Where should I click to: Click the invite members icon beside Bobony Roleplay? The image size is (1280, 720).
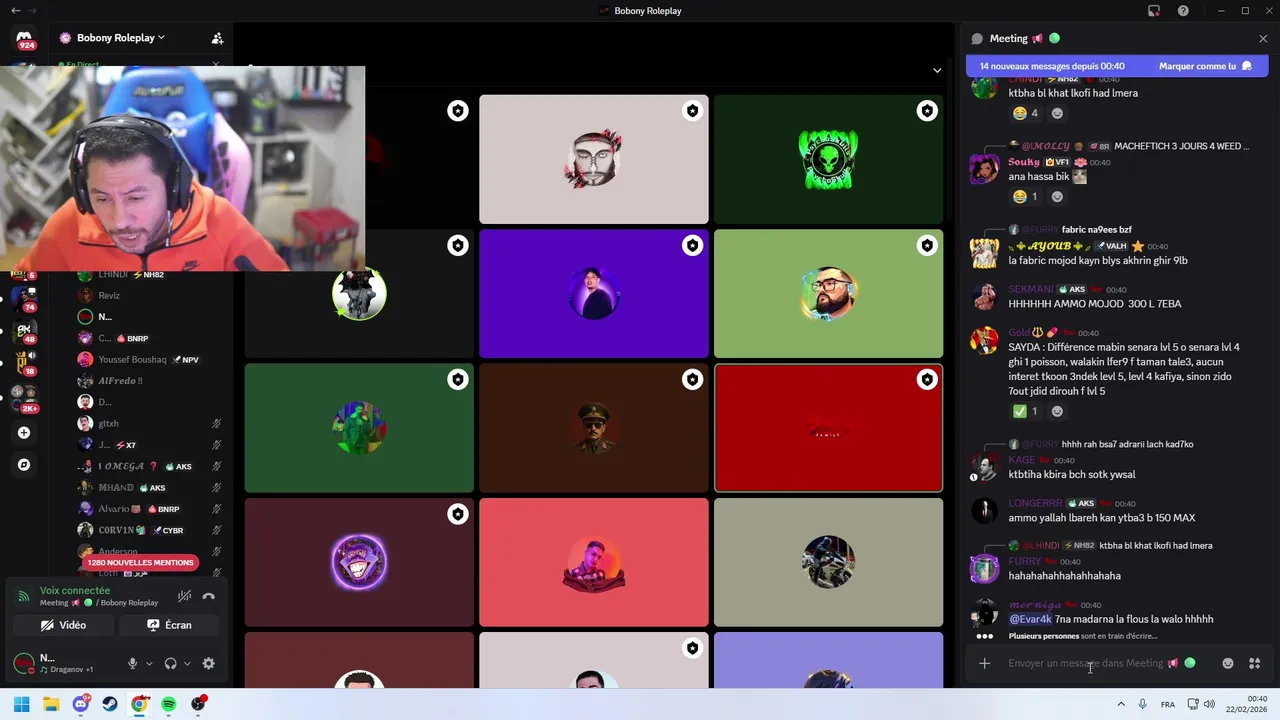217,38
